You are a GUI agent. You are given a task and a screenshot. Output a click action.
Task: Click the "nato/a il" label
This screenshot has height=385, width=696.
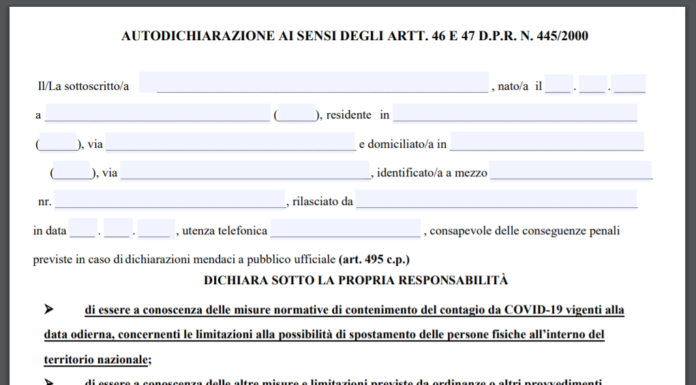tap(520, 86)
